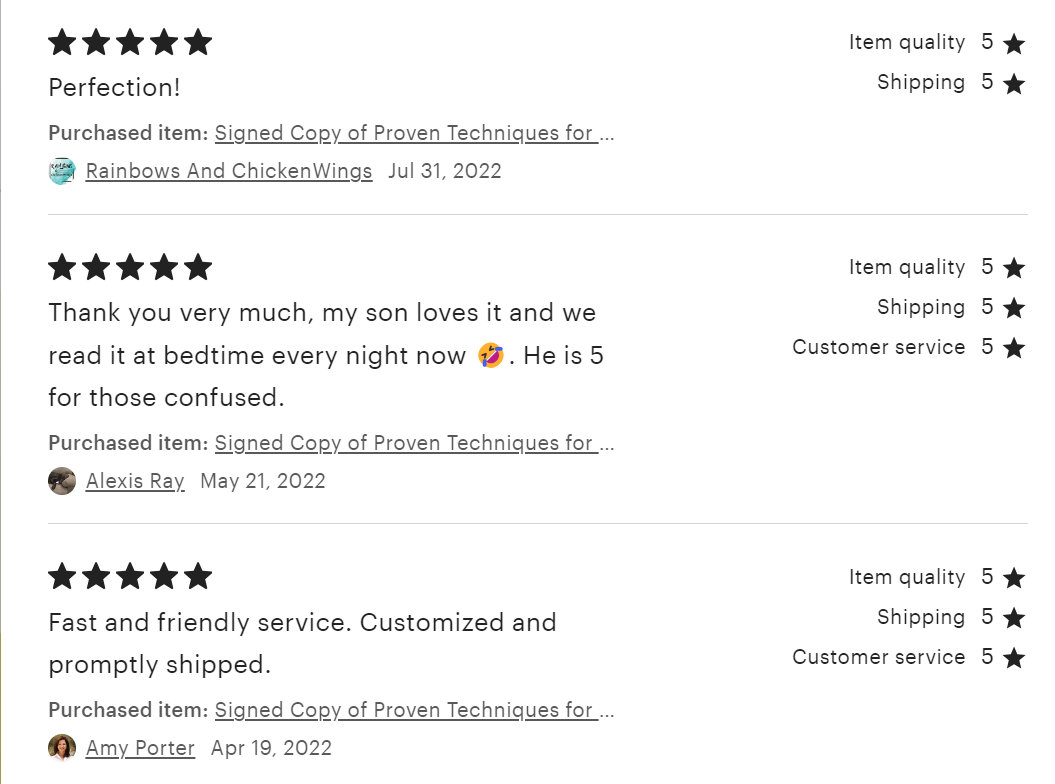
Task: Click Rainbows And ChickenWings profile avatar
Action: 61,171
